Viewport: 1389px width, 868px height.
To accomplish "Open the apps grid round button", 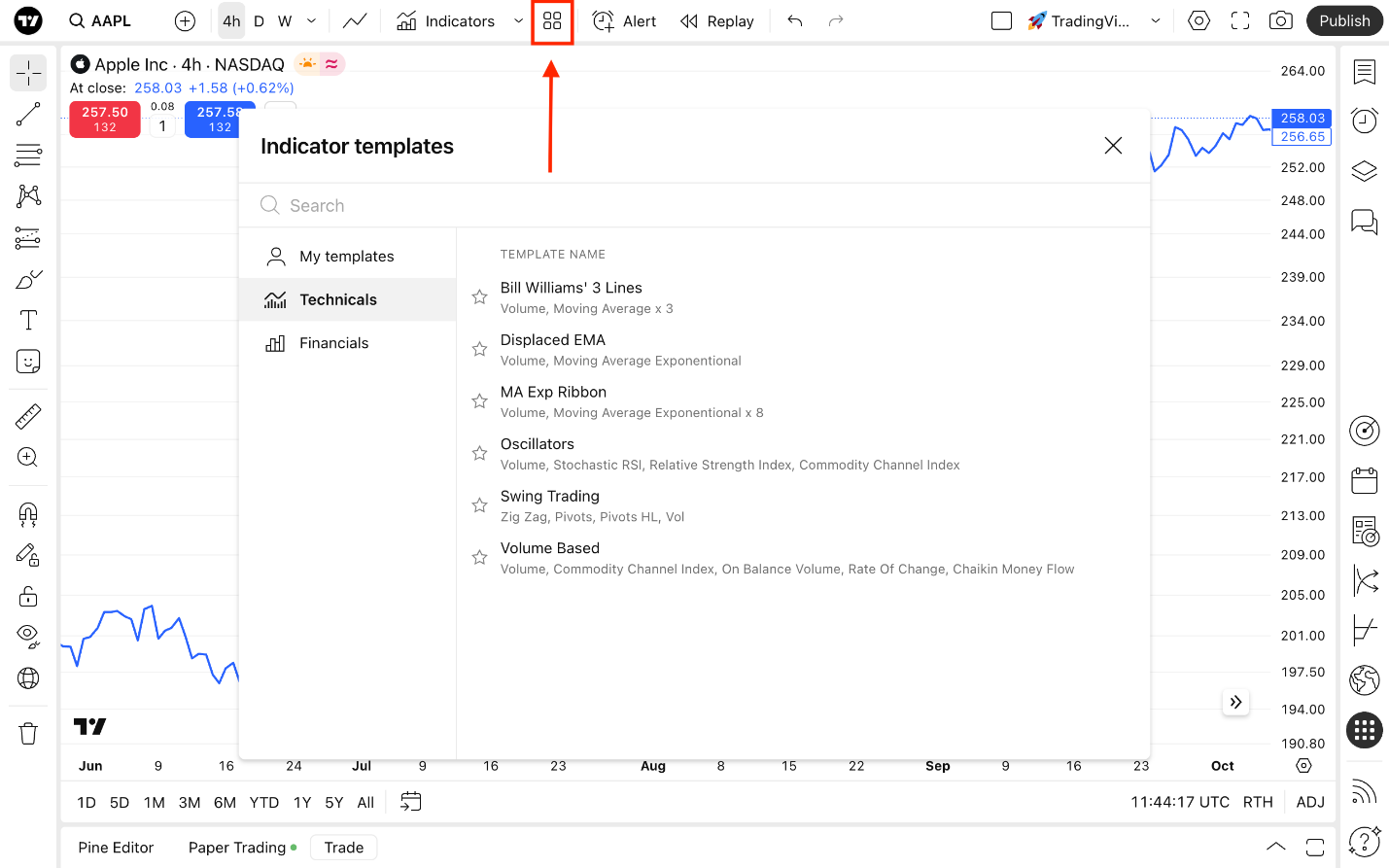I will tap(1365, 729).
